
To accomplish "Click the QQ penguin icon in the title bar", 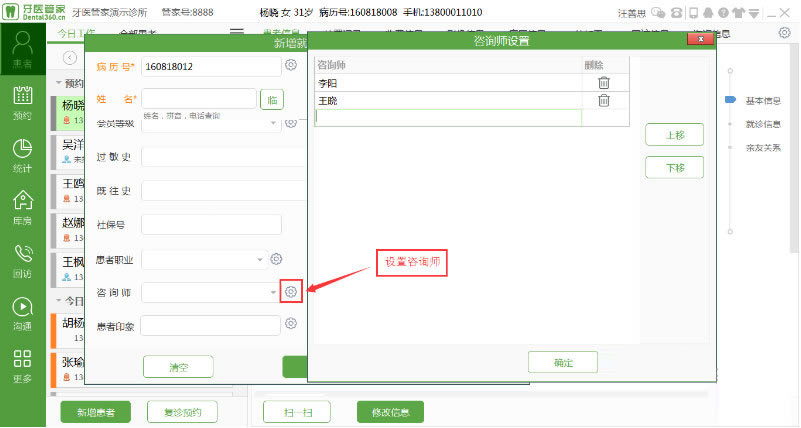I will [708, 13].
